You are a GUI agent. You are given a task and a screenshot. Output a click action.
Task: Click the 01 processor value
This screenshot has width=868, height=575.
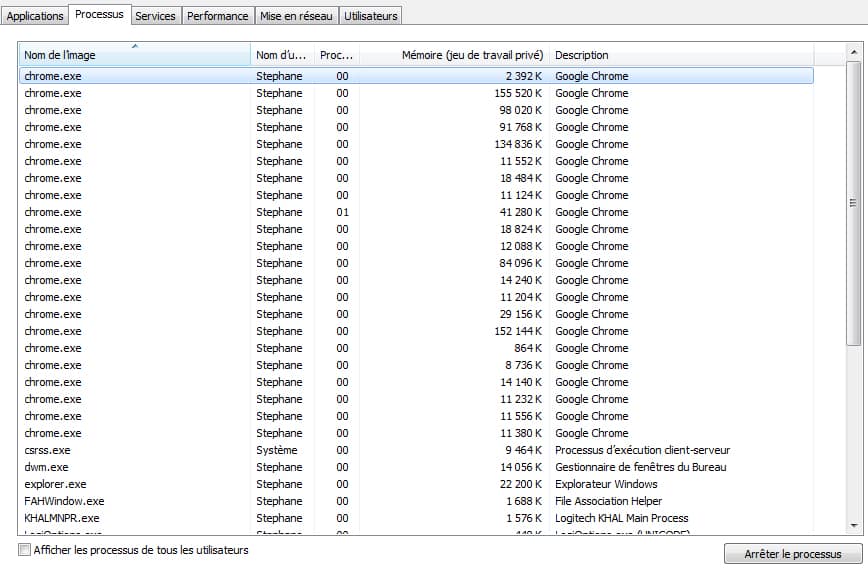click(343, 212)
